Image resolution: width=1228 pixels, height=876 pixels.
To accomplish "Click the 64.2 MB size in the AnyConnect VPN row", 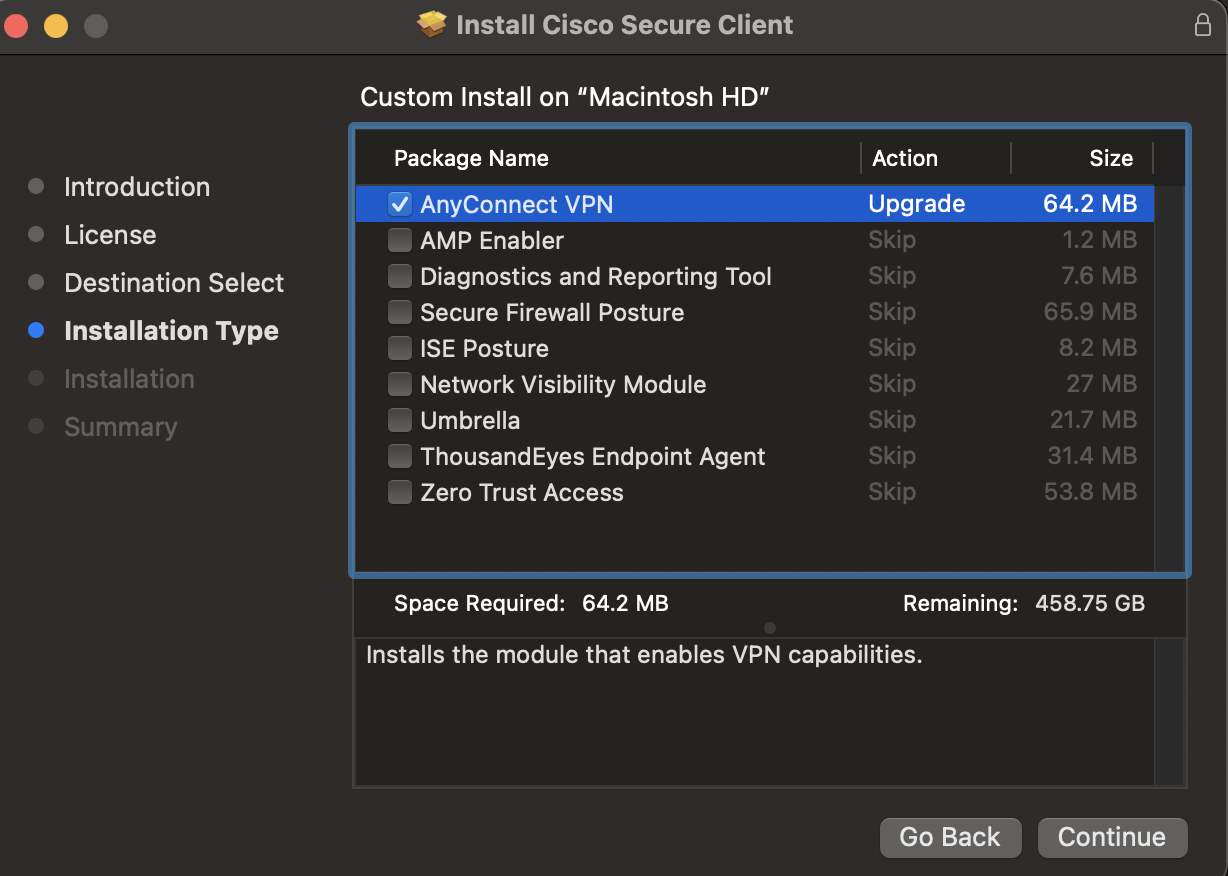I will (x=1090, y=204).
